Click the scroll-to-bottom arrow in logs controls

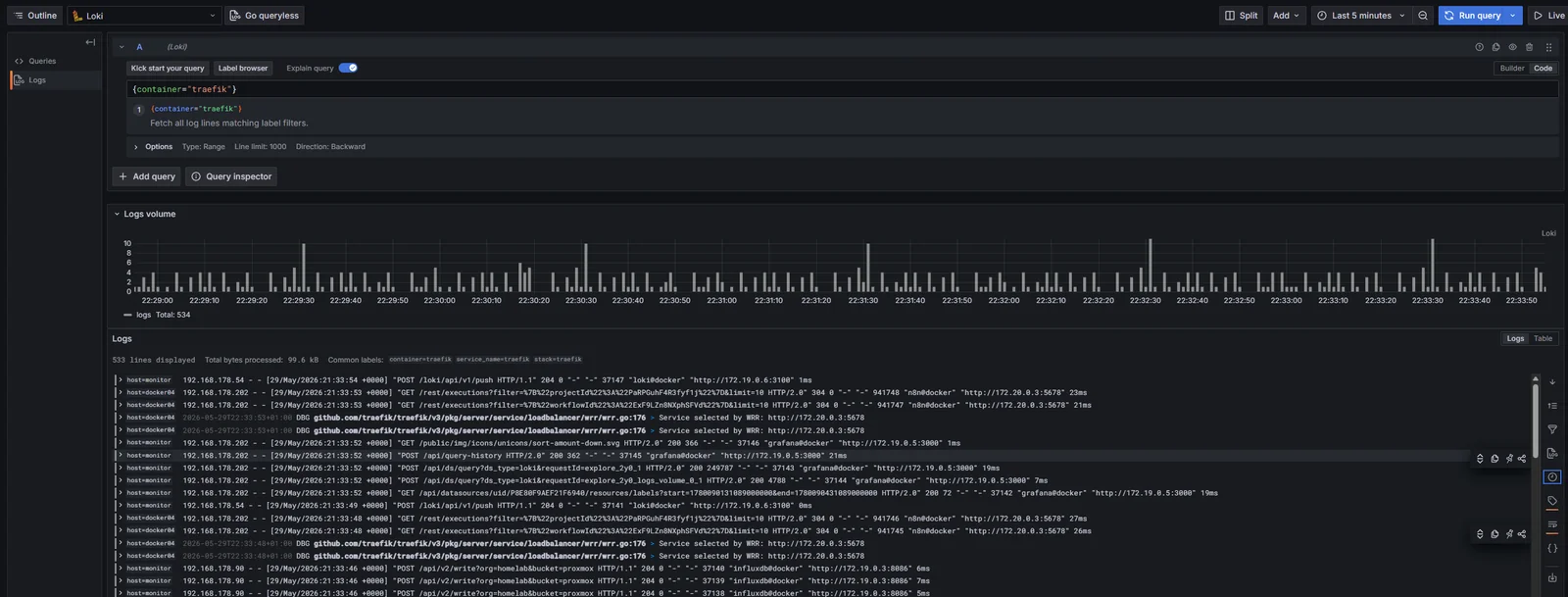(x=1552, y=381)
